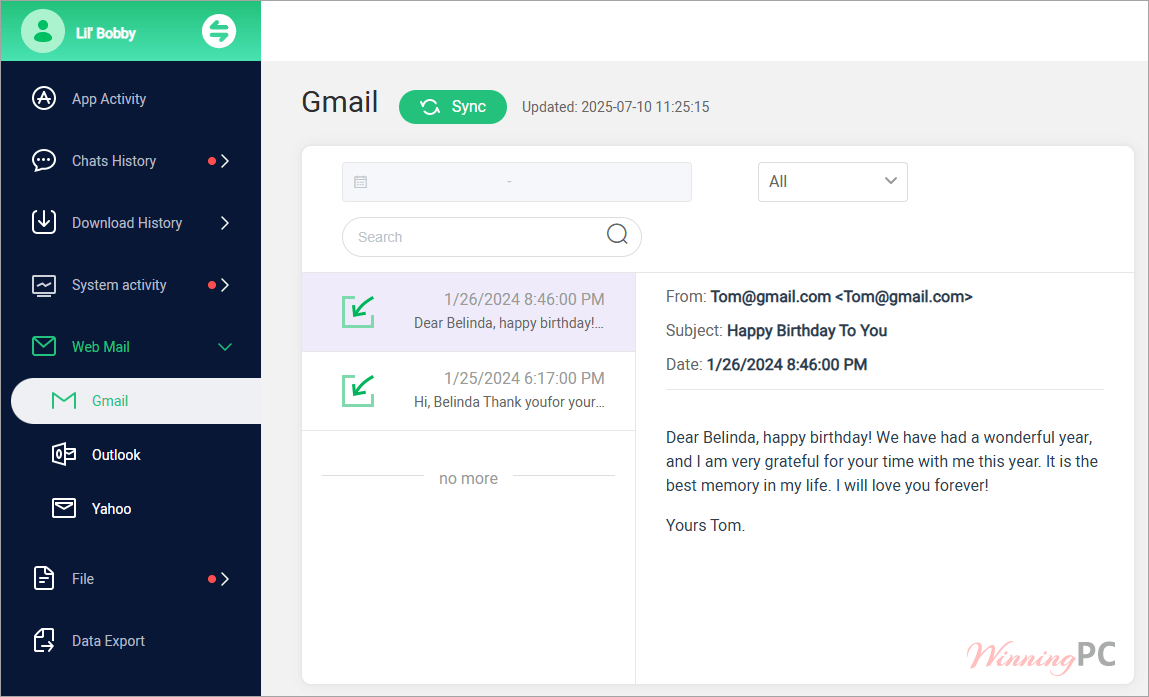This screenshot has width=1149, height=697.
Task: Click preview text 'Dear Belinda, happy birthday!...'
Action: [509, 323]
